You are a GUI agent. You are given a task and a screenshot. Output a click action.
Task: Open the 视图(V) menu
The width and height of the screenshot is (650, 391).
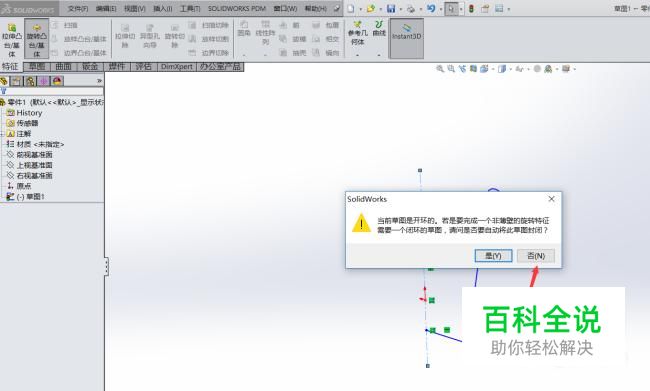(135, 8)
